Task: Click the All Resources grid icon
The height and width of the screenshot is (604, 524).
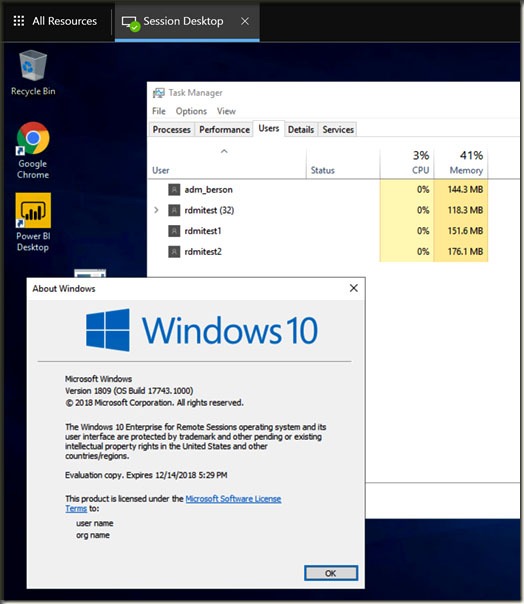Action: pos(18,21)
